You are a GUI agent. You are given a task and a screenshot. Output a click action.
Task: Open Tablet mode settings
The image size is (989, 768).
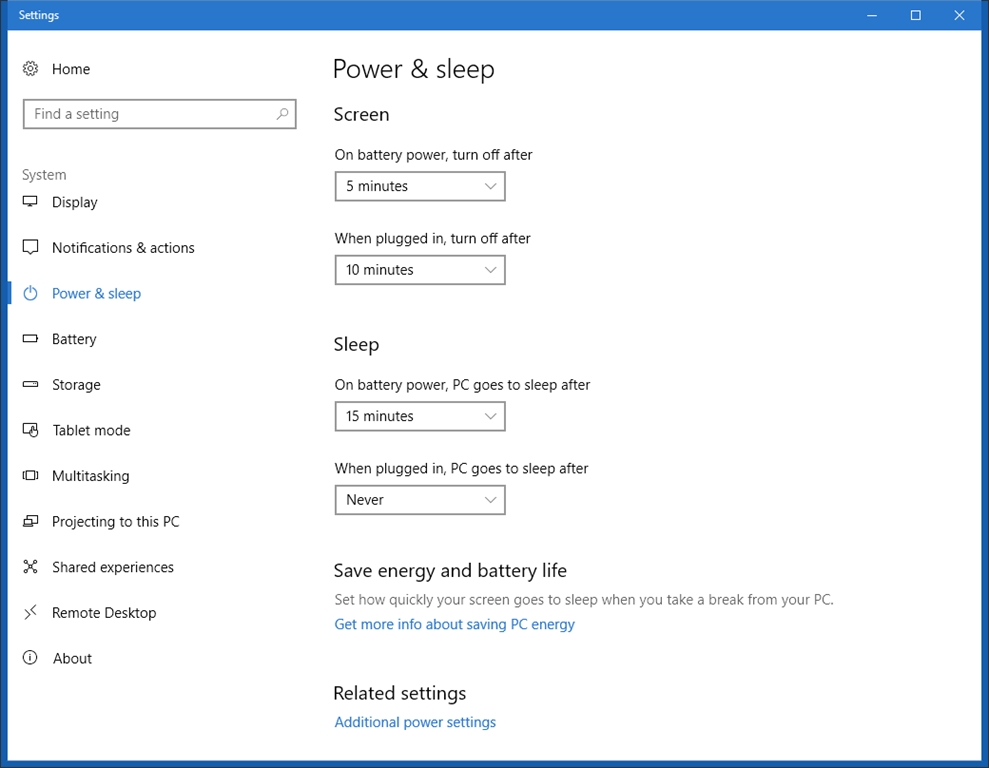(x=30, y=430)
